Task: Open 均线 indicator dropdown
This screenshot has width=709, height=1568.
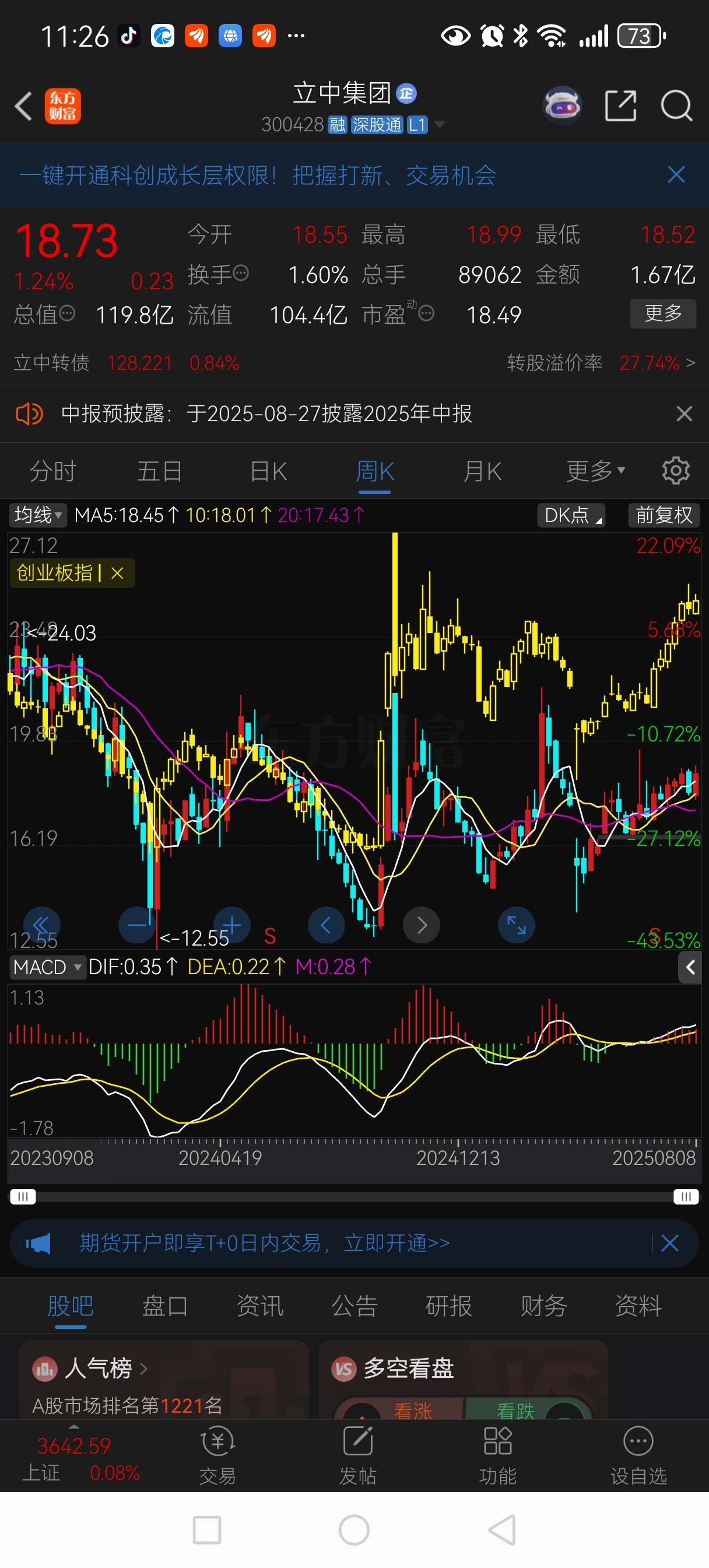Action: tap(38, 515)
